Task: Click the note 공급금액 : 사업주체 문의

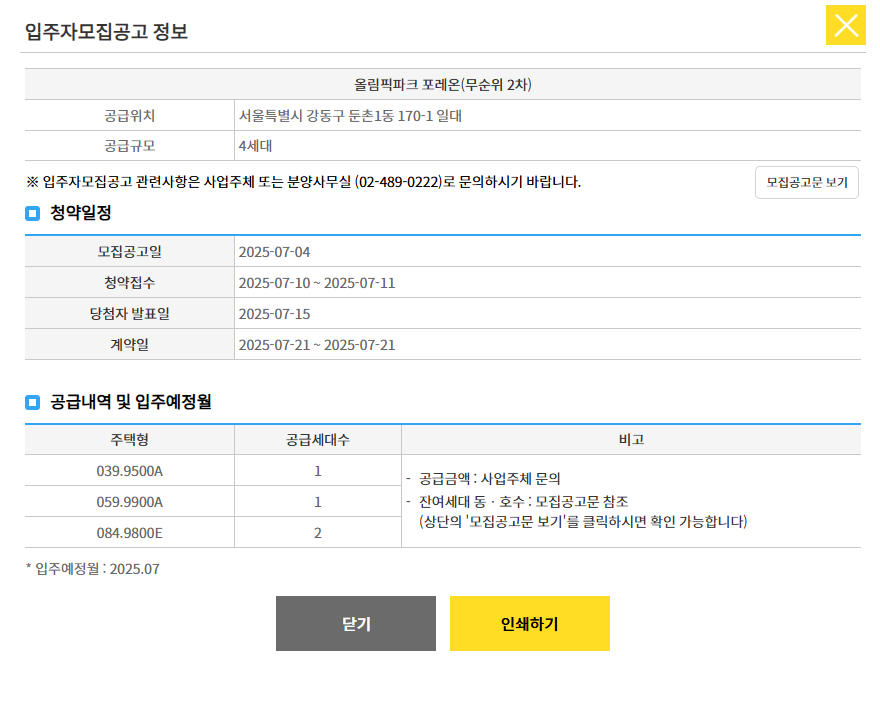Action: (x=489, y=479)
